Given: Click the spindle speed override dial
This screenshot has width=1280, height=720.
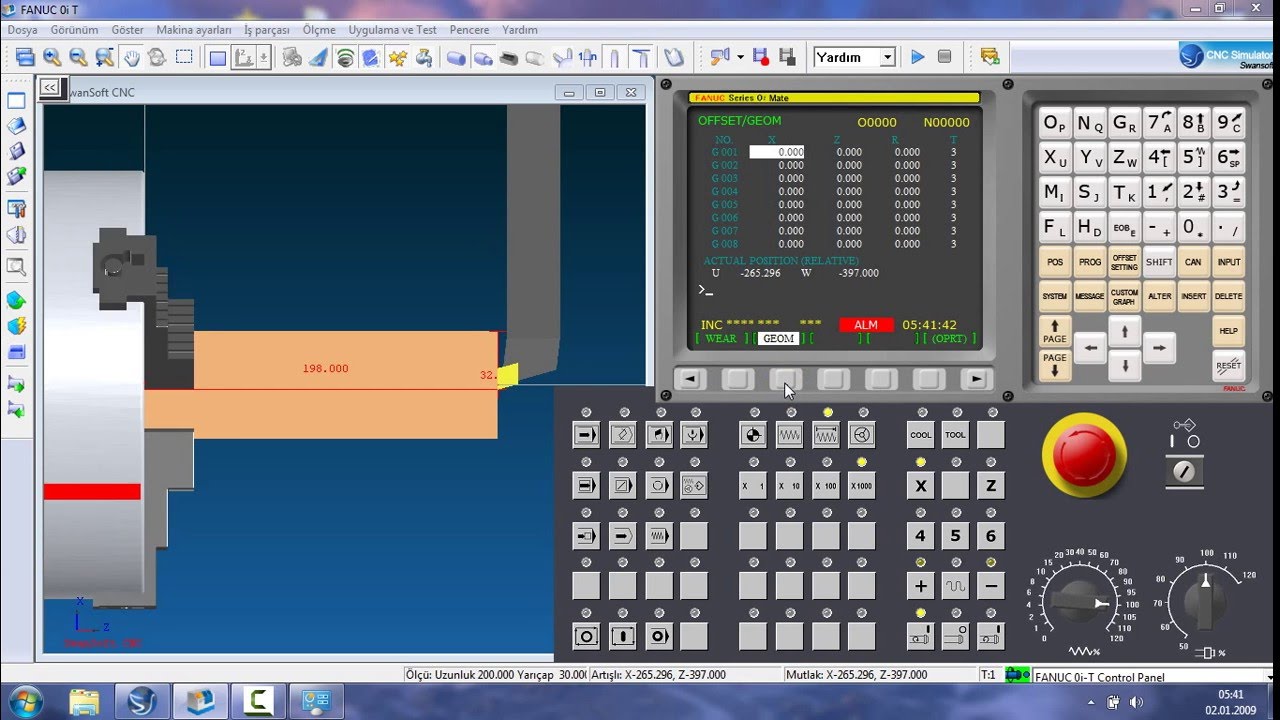Looking at the screenshot, I should pos(1205,602).
